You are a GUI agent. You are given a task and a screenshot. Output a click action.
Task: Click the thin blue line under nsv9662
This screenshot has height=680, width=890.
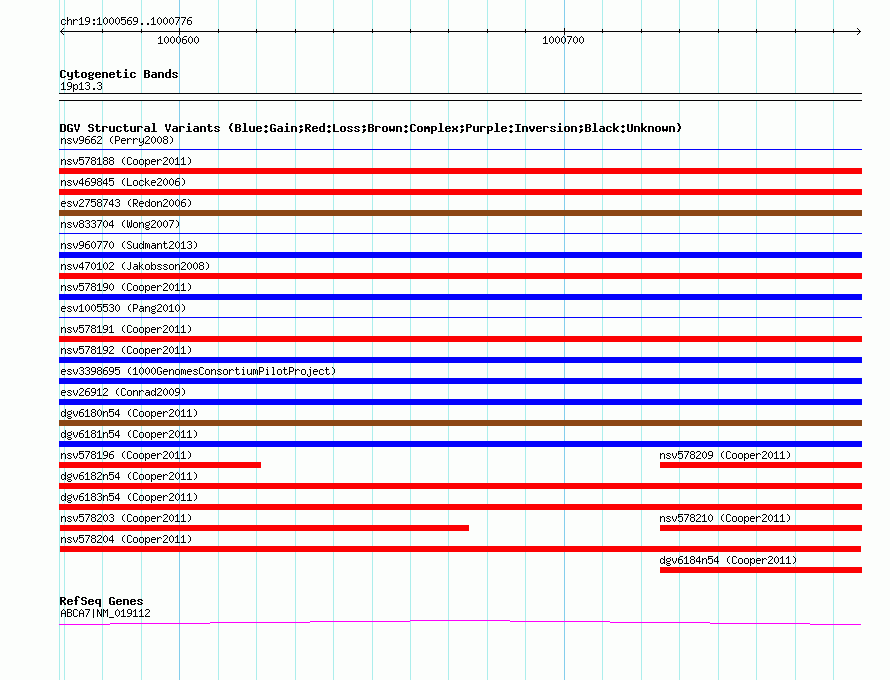click(x=460, y=150)
